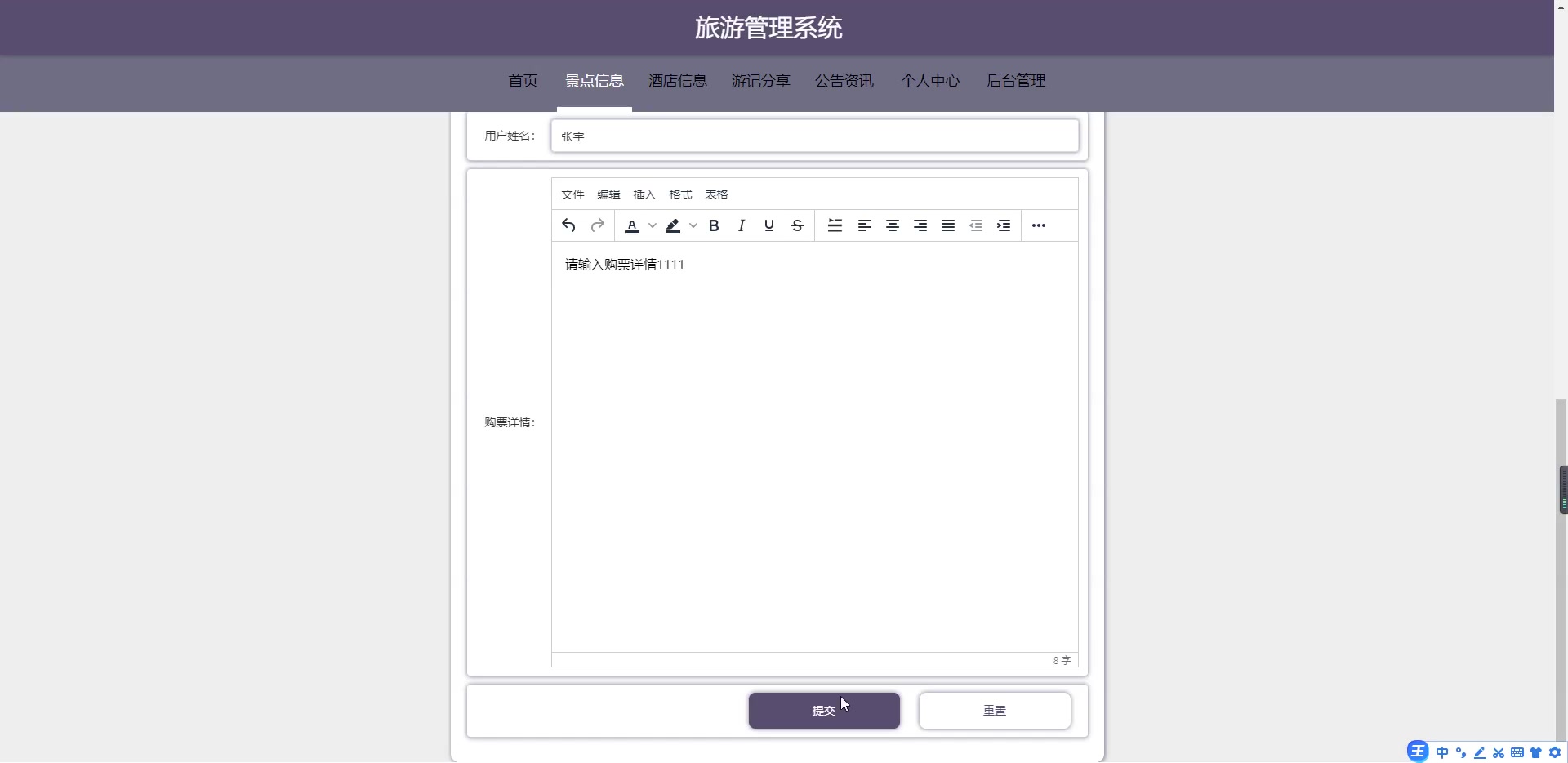Click the 提交 submit button
The height and width of the screenshot is (763, 1568).
[x=823, y=710]
